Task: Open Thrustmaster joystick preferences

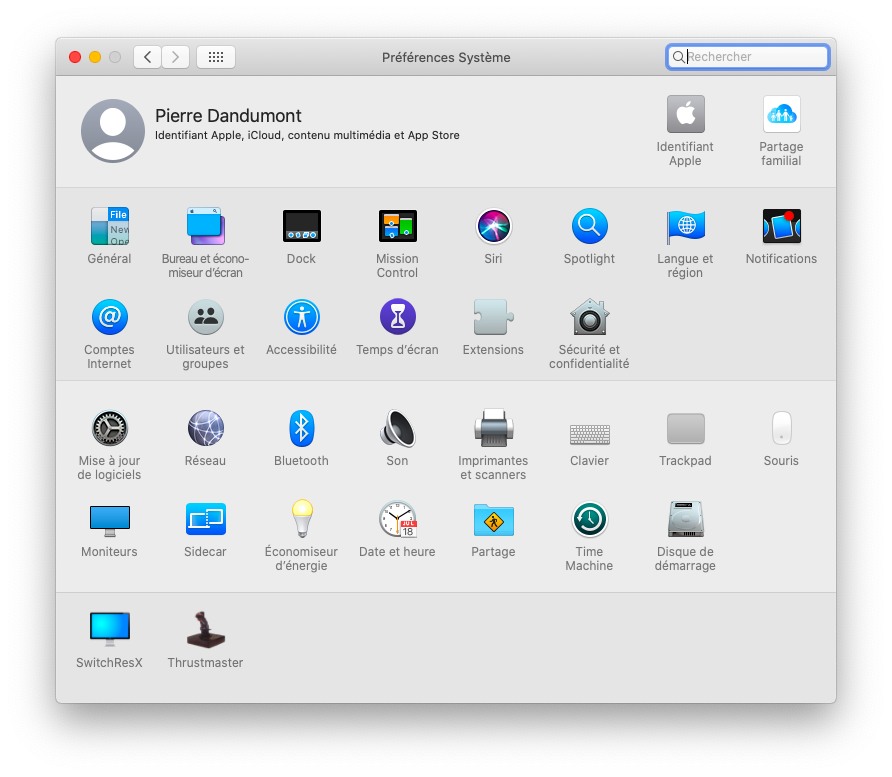Action: (206, 629)
